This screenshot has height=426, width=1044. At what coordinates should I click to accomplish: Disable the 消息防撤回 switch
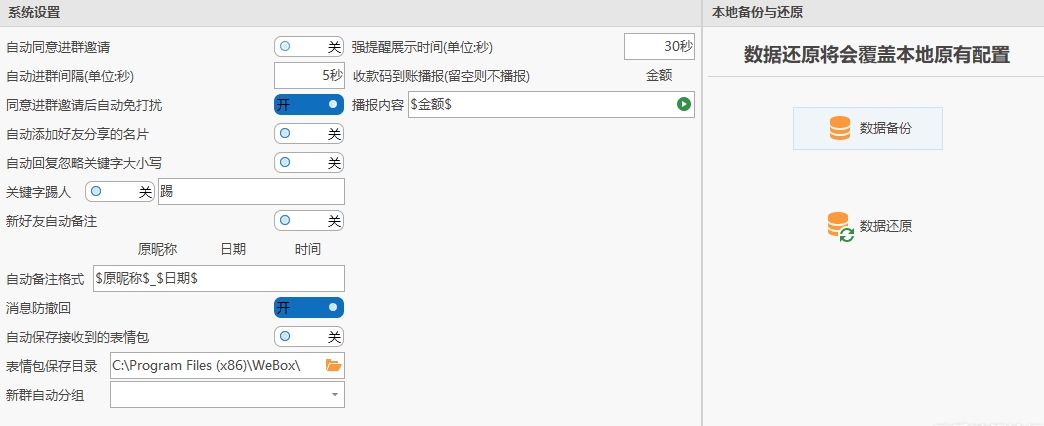coord(309,308)
